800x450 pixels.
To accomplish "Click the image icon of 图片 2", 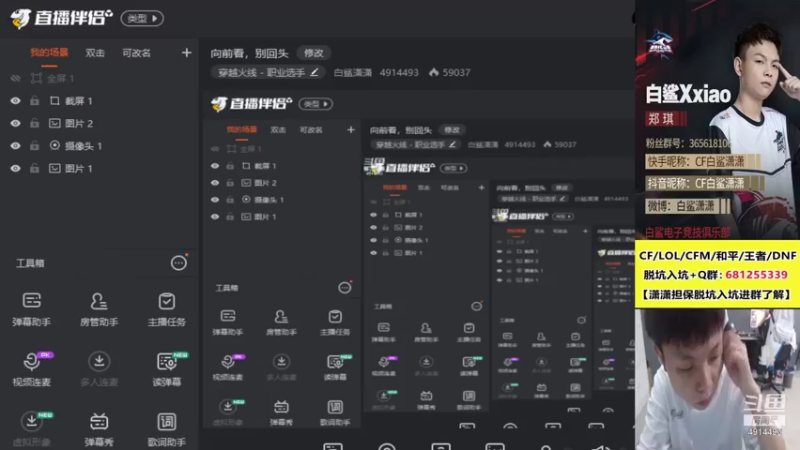I will [x=55, y=123].
